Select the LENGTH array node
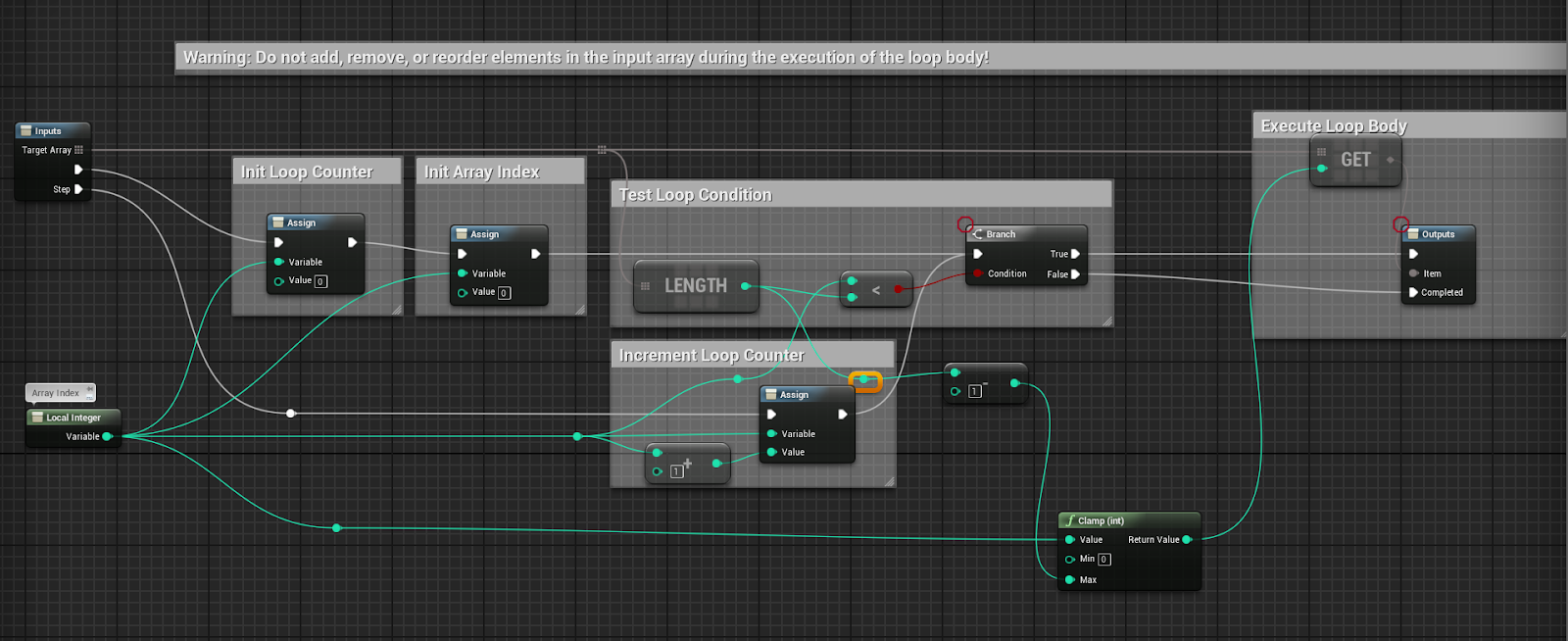Screen dimensions: 1568x641 (696, 286)
